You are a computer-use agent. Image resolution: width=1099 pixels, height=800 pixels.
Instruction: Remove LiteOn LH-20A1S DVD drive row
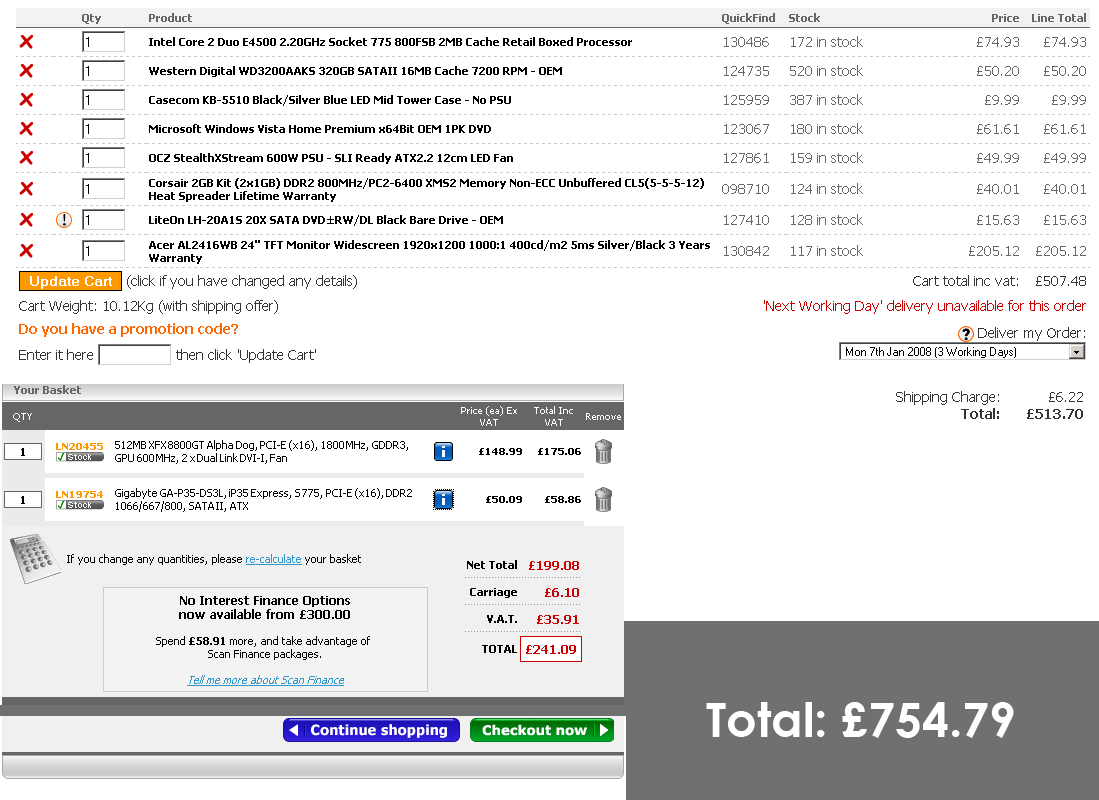(26, 220)
